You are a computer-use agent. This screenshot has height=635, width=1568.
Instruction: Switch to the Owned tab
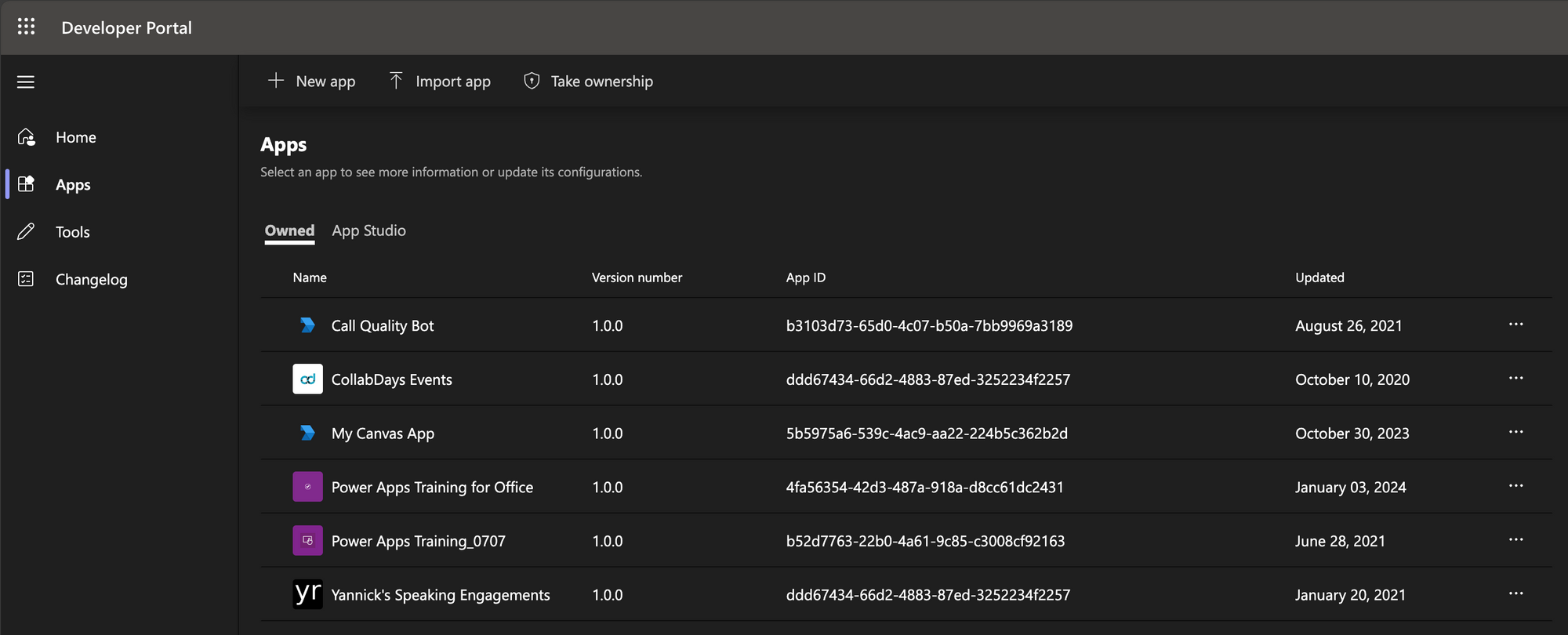(289, 230)
